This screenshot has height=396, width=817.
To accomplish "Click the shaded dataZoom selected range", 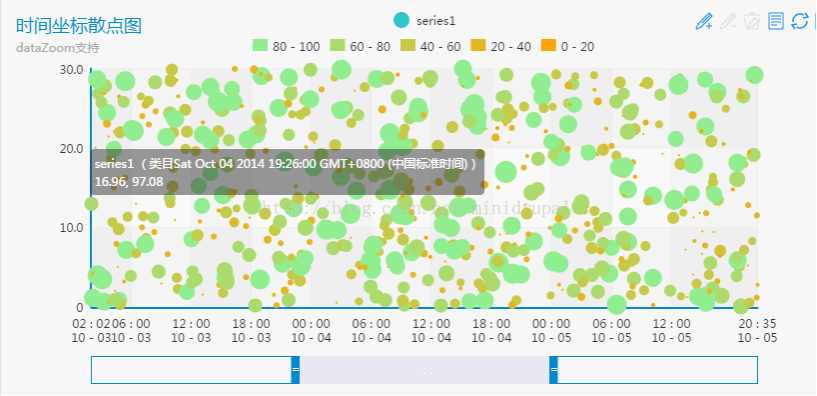I will point(425,370).
